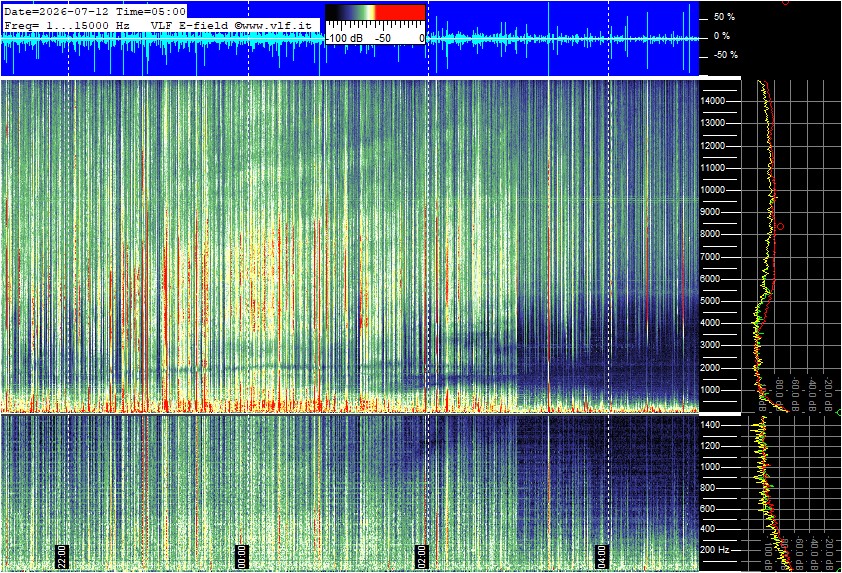
Task: Click the 400 label on lower axis
Action: pyautogui.click(x=708, y=530)
